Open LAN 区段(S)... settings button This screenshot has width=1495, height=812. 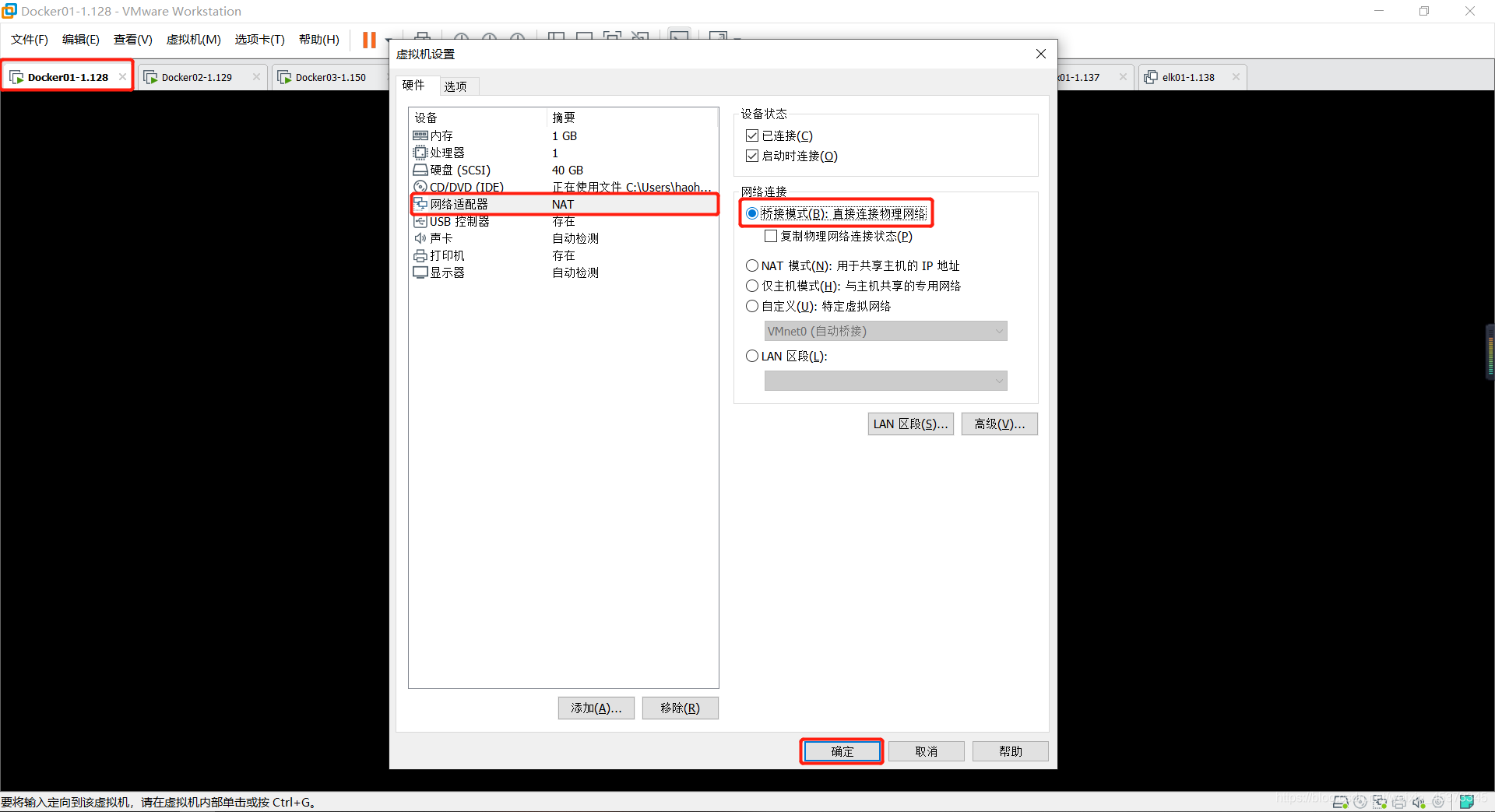coord(910,424)
